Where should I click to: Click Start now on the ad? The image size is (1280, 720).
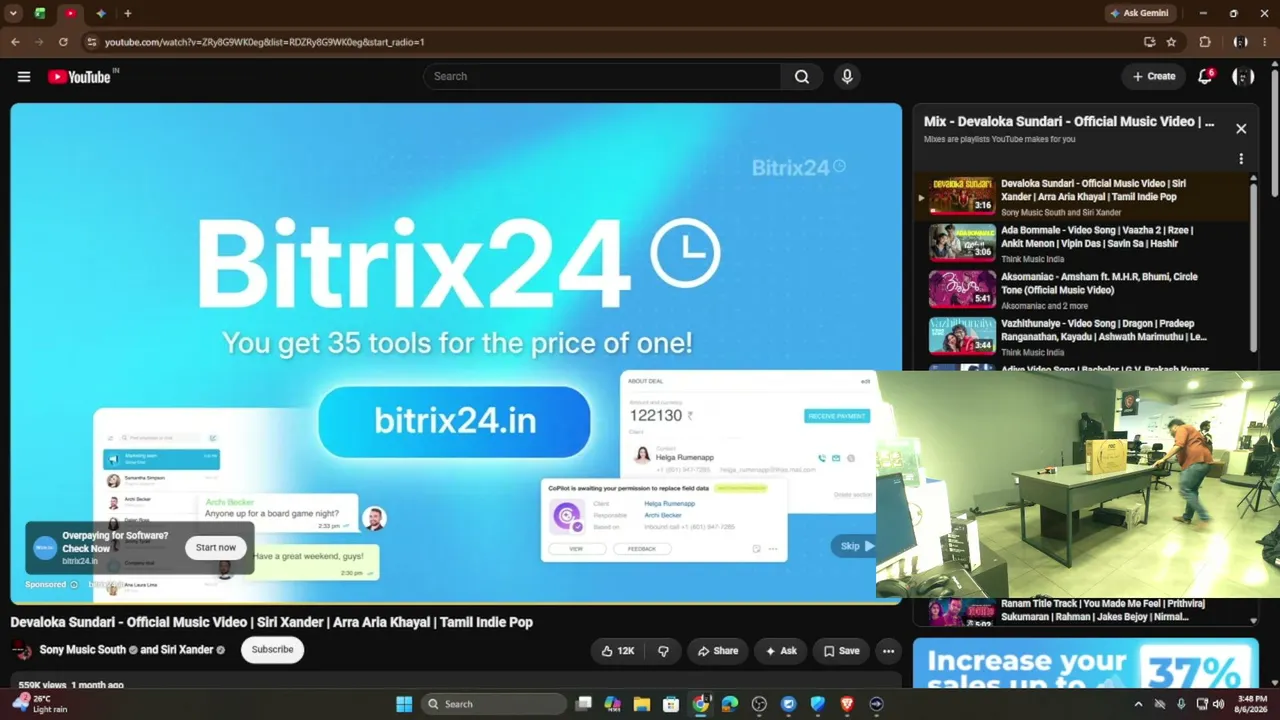click(216, 548)
